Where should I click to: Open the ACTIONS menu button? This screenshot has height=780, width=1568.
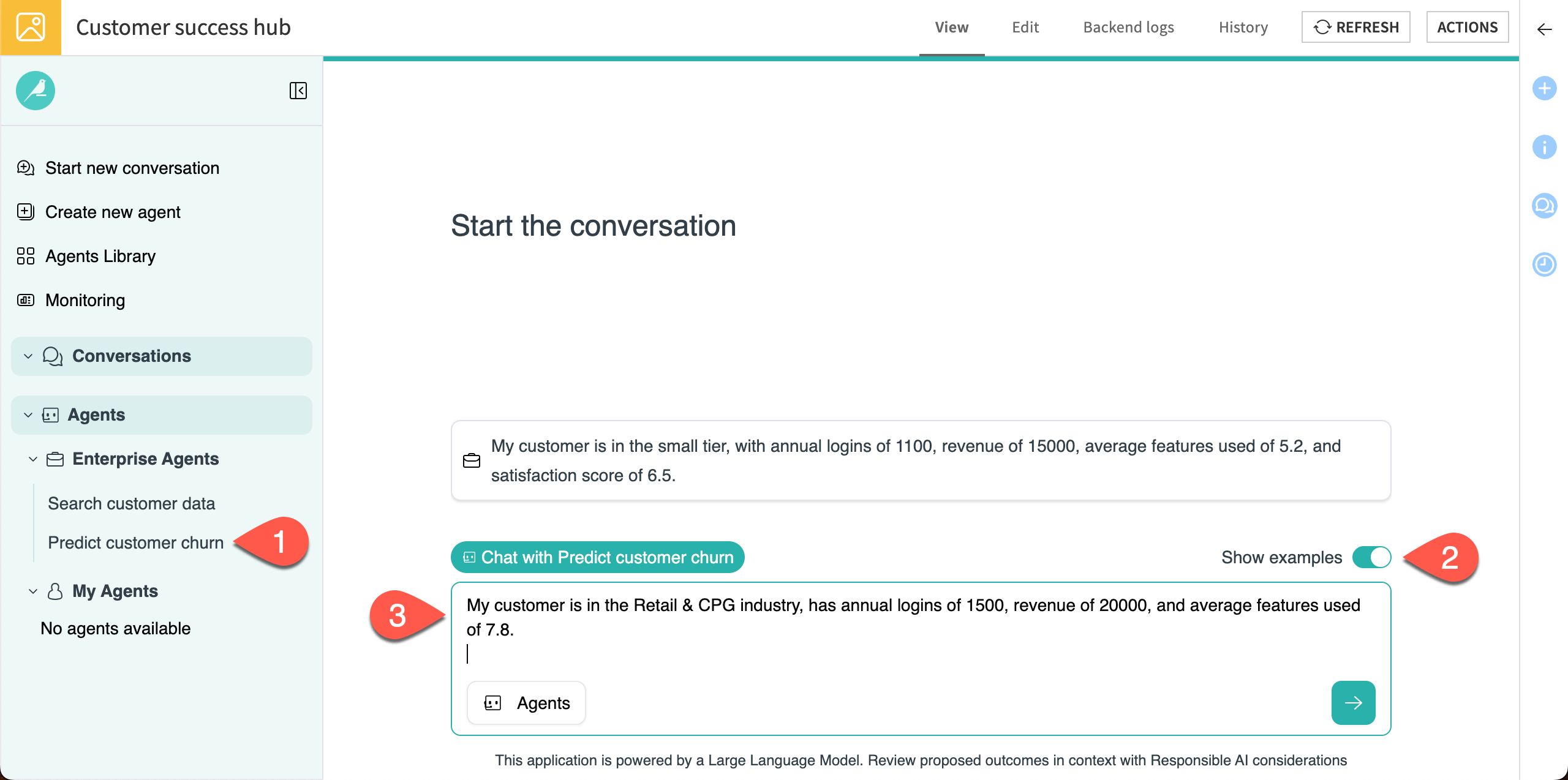(1467, 28)
